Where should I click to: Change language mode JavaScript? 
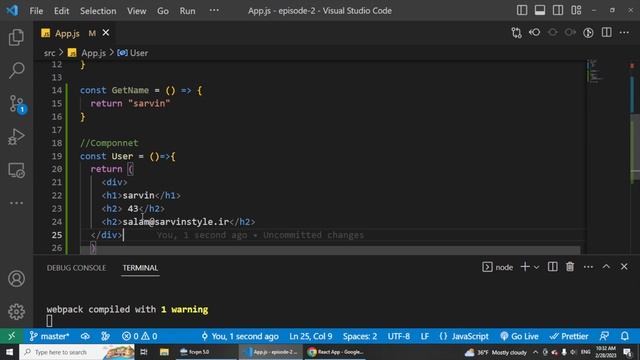click(x=464, y=336)
